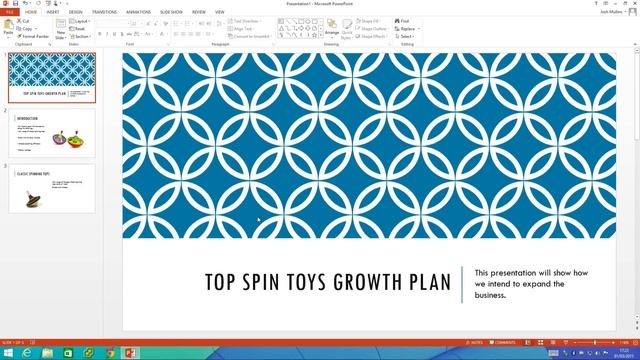Open the ANIMATIONS tab
Image resolution: width=640 pixels, height=360 pixels.
(x=138, y=12)
